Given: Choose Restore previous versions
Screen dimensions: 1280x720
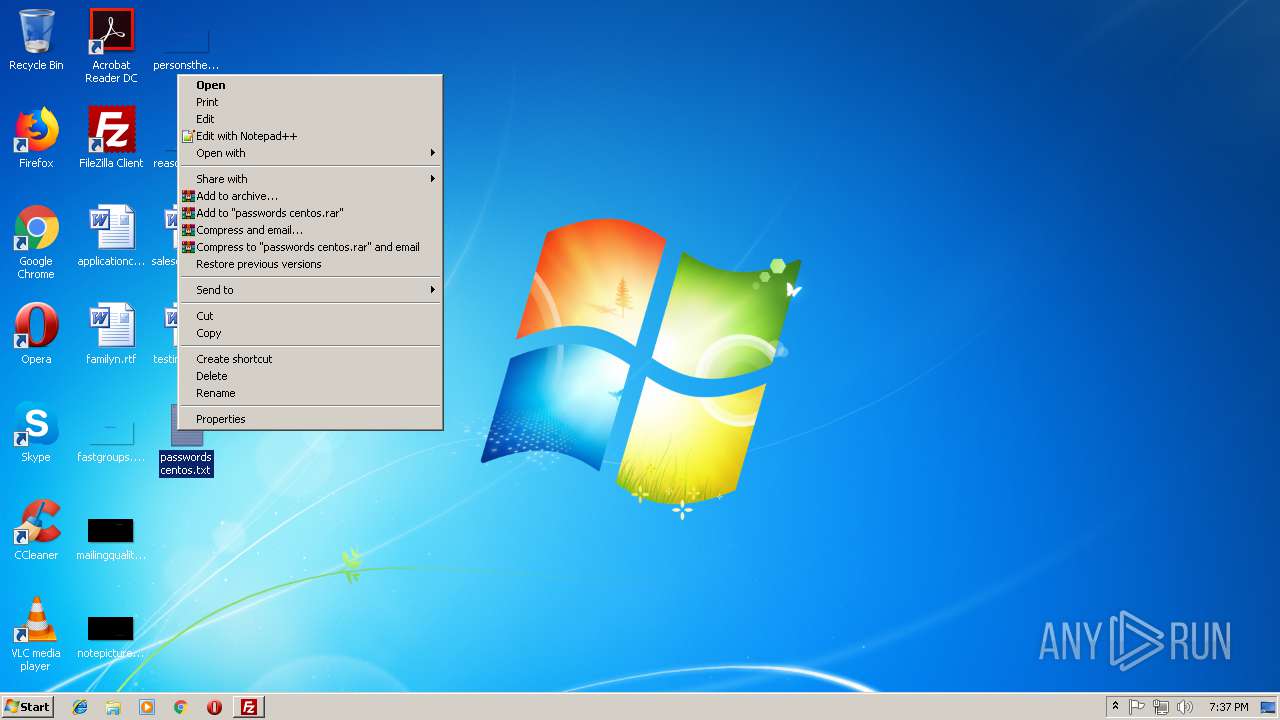Looking at the screenshot, I should point(310,264).
